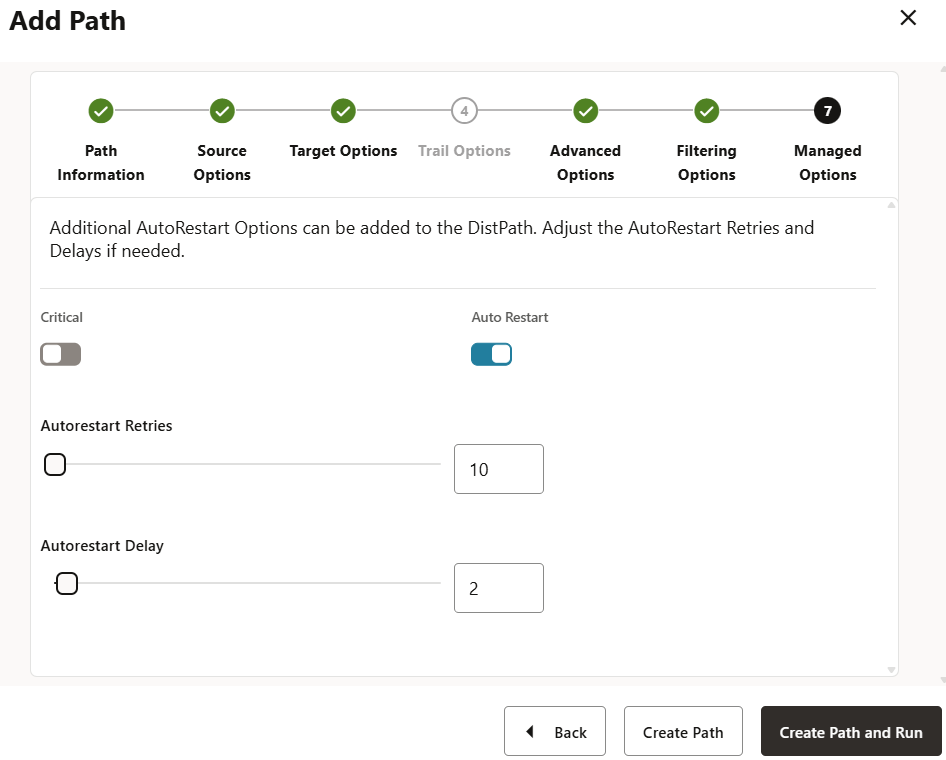Click the Path Information step checkmark icon
946x760 pixels.
tap(101, 111)
